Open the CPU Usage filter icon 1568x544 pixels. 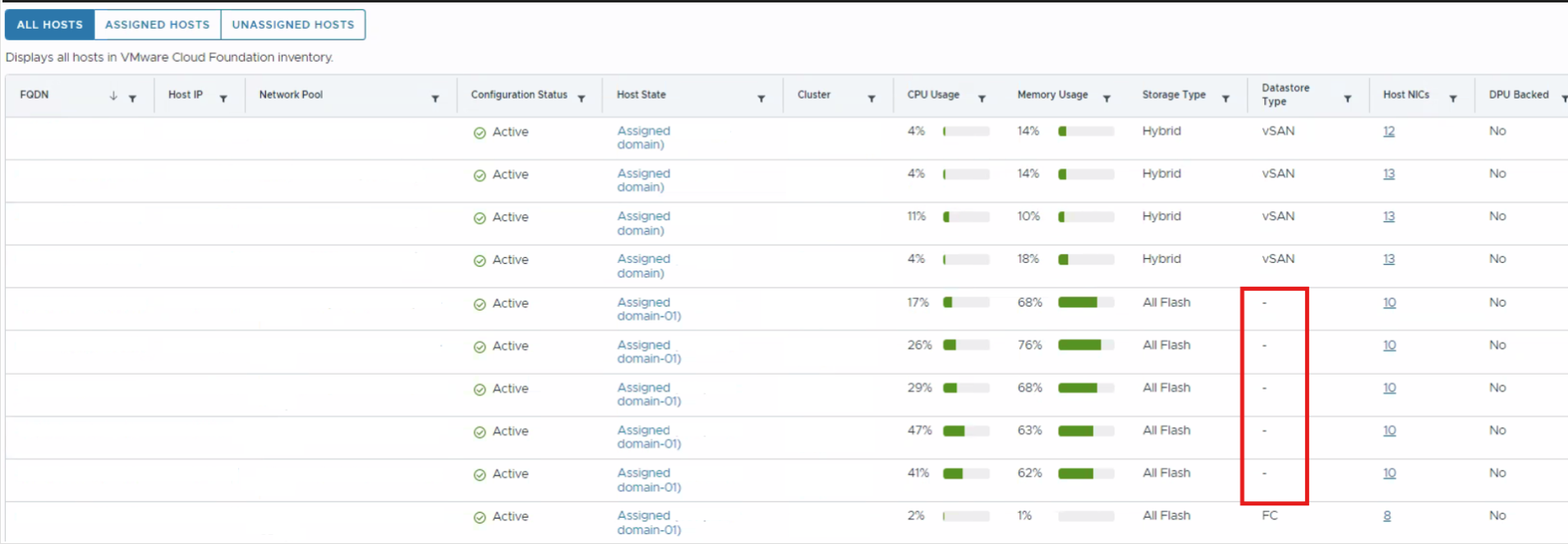pyautogui.click(x=982, y=99)
